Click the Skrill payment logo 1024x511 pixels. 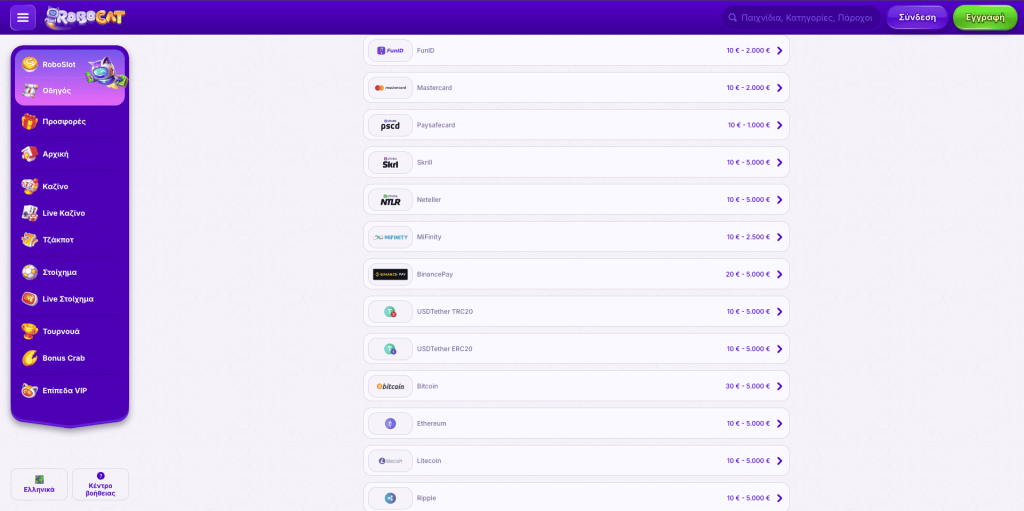coord(390,162)
